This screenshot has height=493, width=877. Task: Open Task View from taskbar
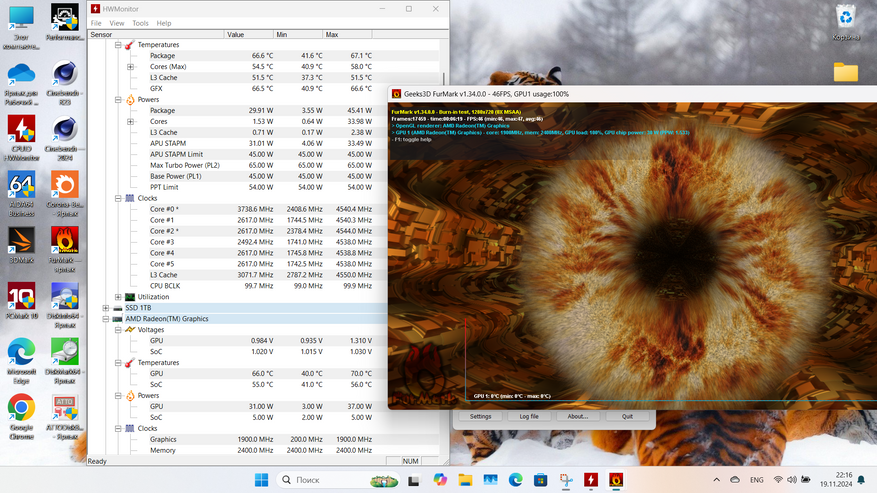pyautogui.click(x=414, y=480)
